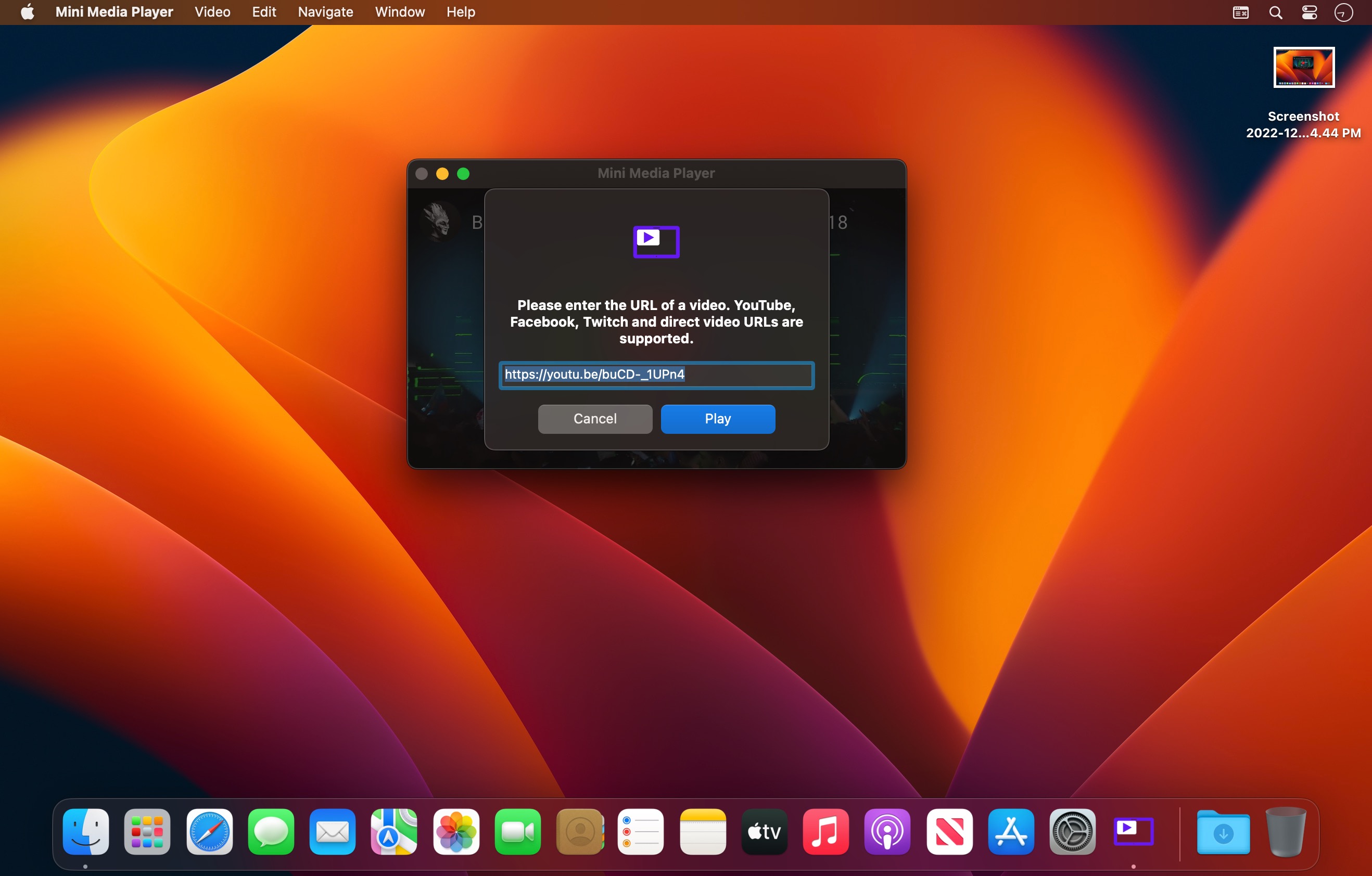Open Finder from the Dock
Image resolution: width=1372 pixels, height=876 pixels.
(85, 831)
